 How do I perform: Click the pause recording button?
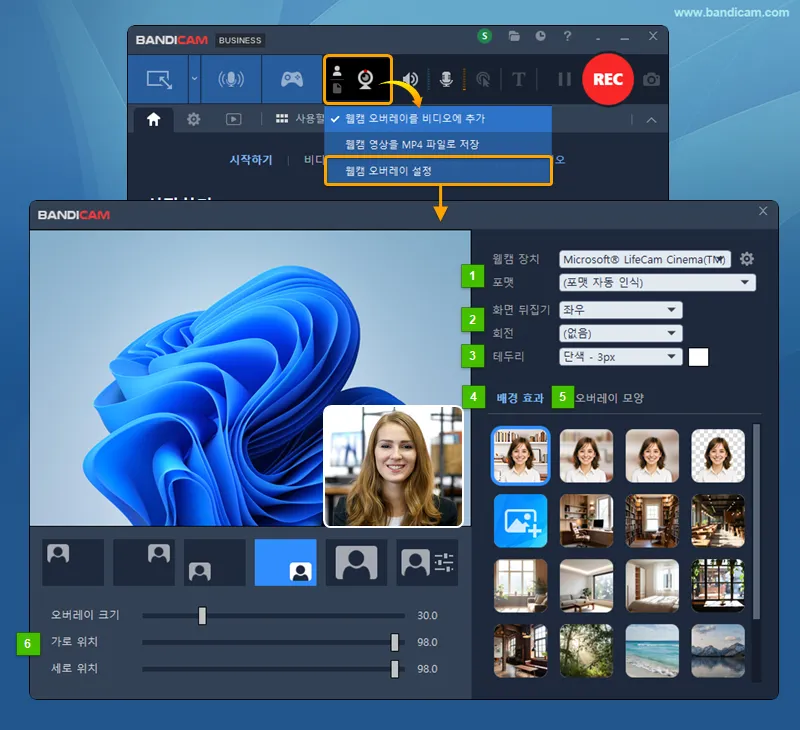pos(564,79)
